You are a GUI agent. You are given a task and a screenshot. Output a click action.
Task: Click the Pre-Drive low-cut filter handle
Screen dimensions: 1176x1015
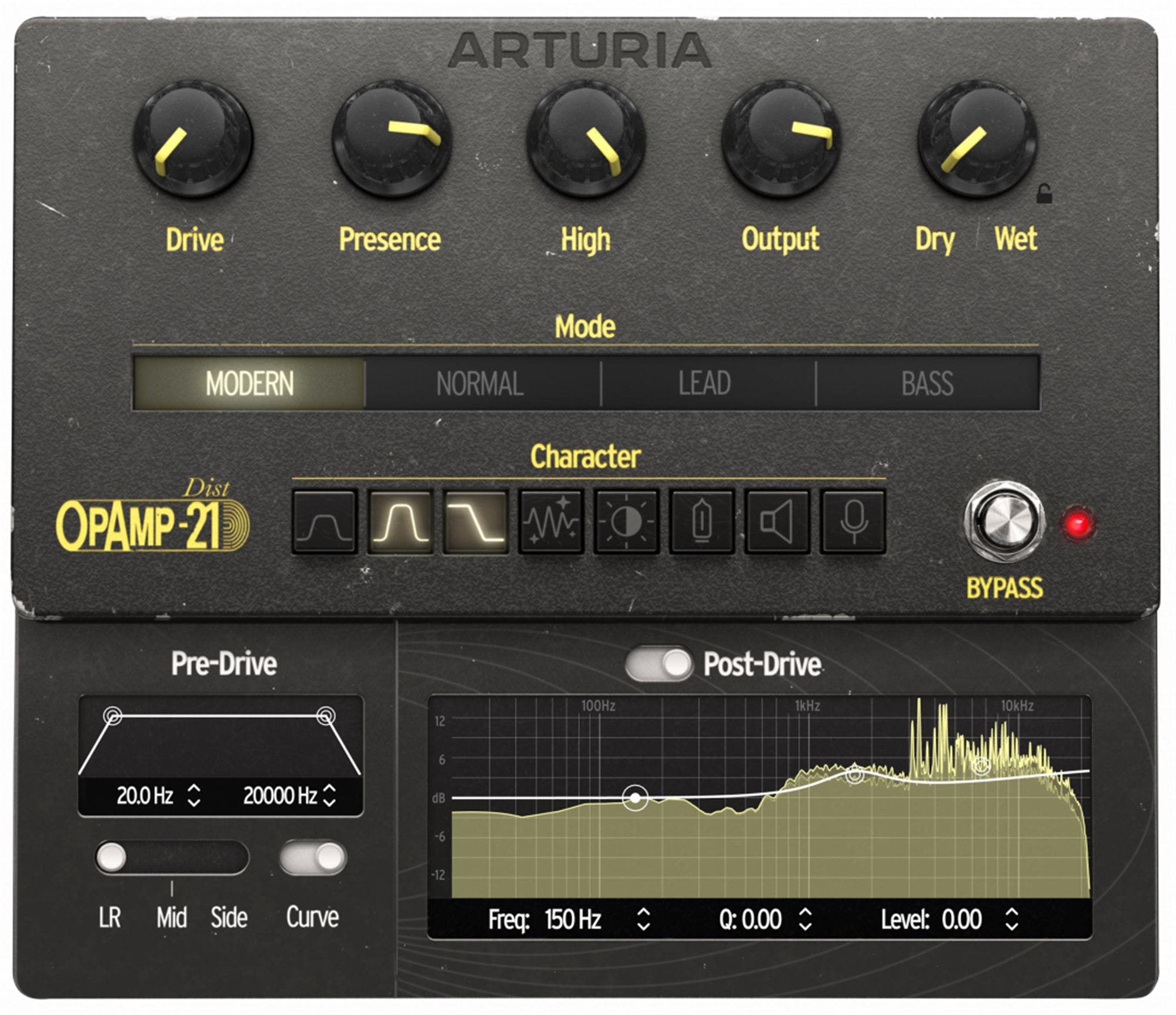tap(112, 716)
